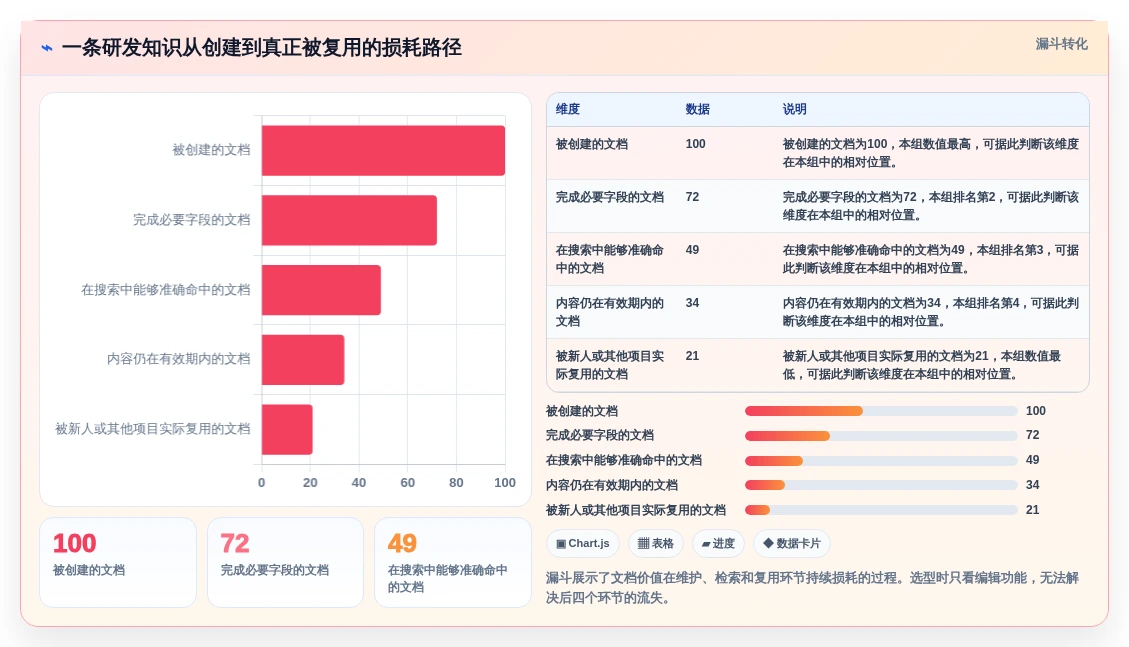Image resolution: width=1129 pixels, height=647 pixels.
Task: Click the 漏斗转化 label in header
Action: (x=1061, y=44)
